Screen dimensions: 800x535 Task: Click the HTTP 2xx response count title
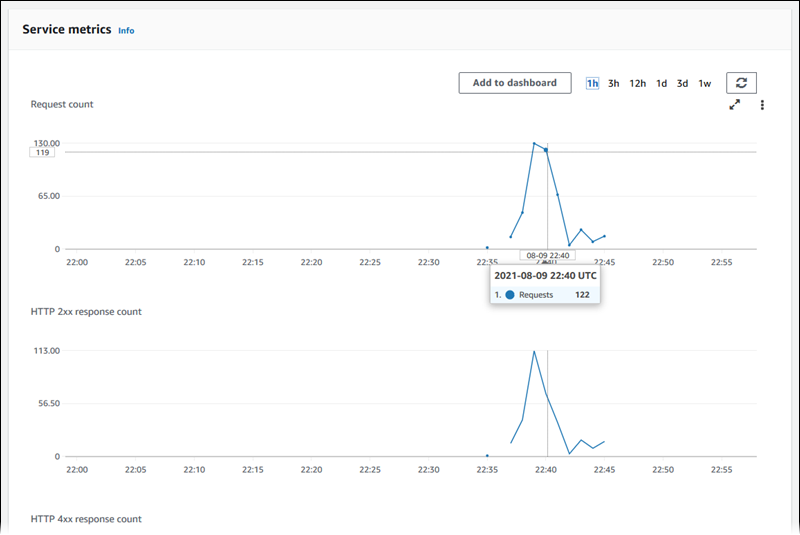tap(86, 312)
